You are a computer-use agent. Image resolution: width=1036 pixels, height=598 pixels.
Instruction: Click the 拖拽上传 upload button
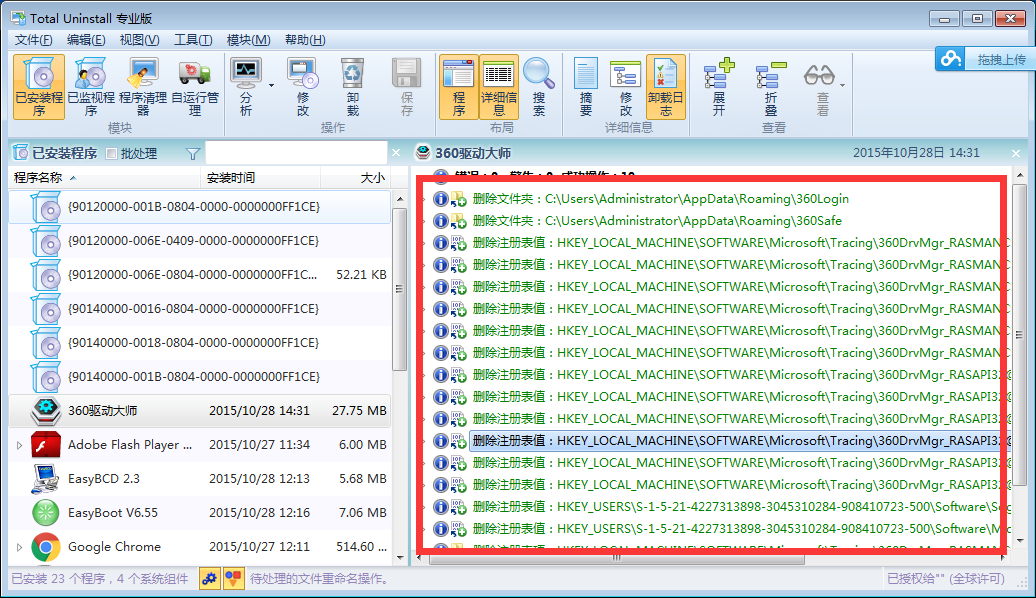point(985,59)
